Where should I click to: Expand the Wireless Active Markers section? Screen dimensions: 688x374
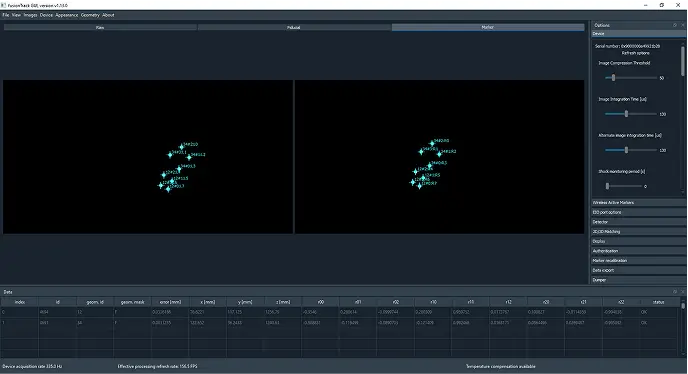pyautogui.click(x=638, y=203)
